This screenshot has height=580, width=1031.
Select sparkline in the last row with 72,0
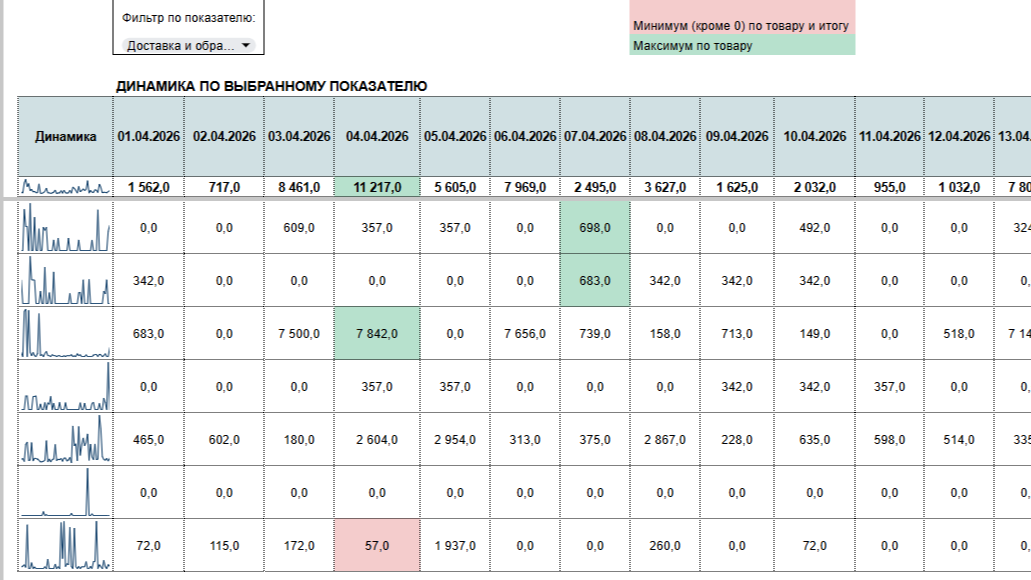click(65, 546)
